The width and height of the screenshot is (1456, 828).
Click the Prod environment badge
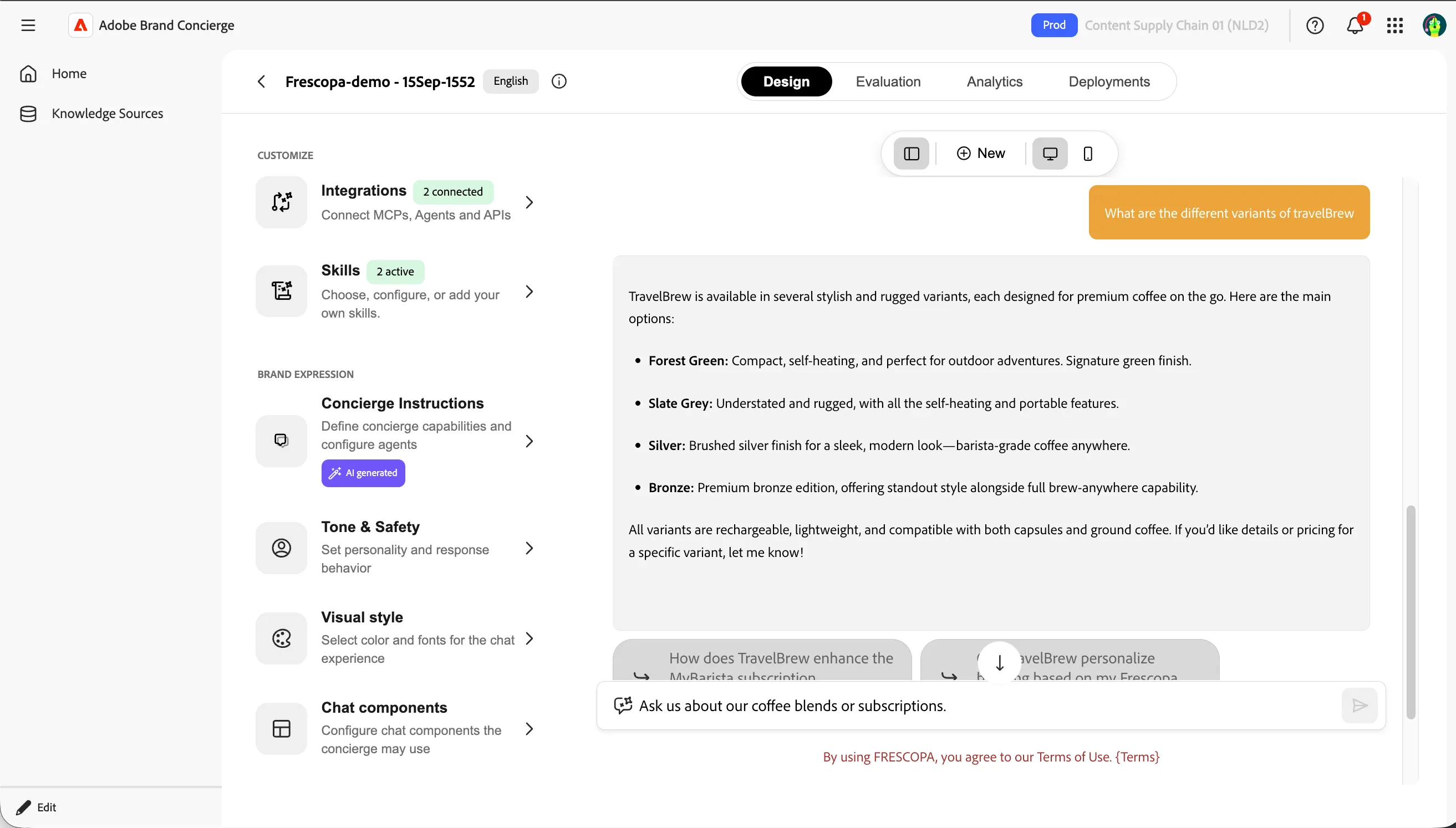coord(1054,25)
